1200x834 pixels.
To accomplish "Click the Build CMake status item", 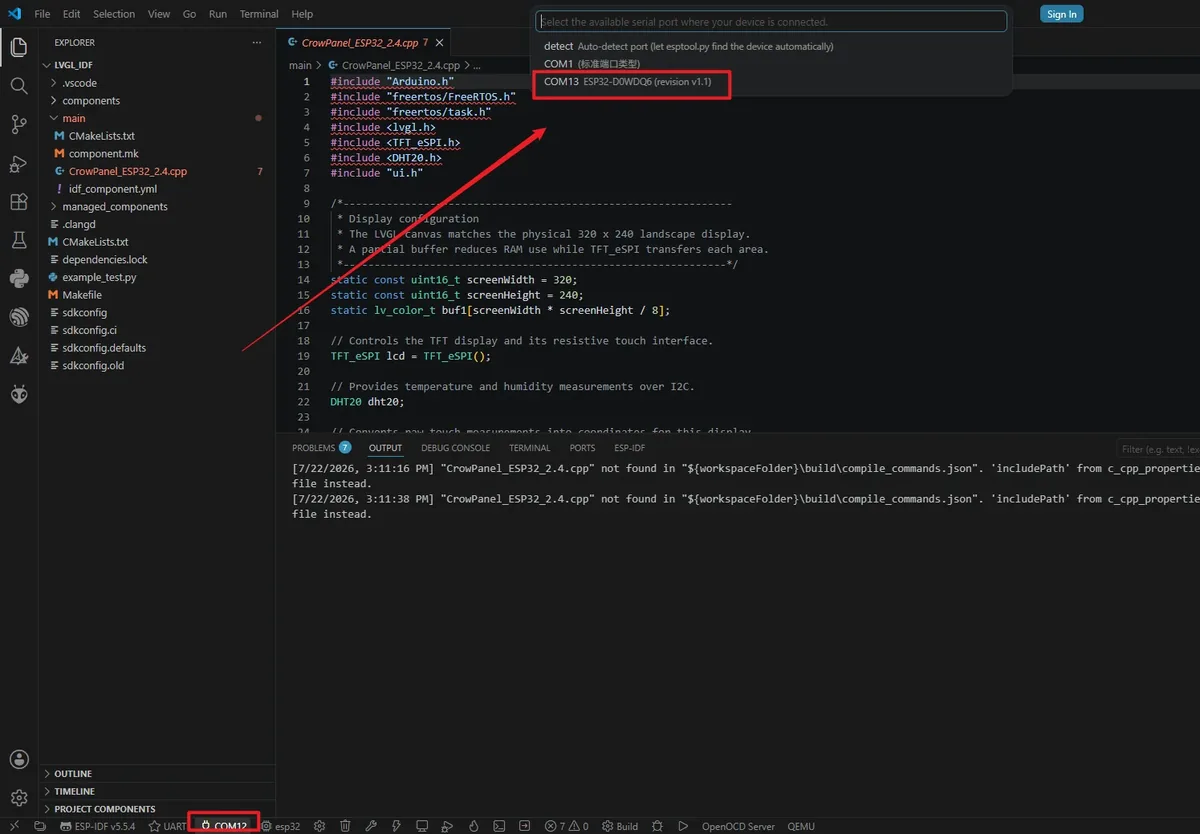I will point(621,826).
